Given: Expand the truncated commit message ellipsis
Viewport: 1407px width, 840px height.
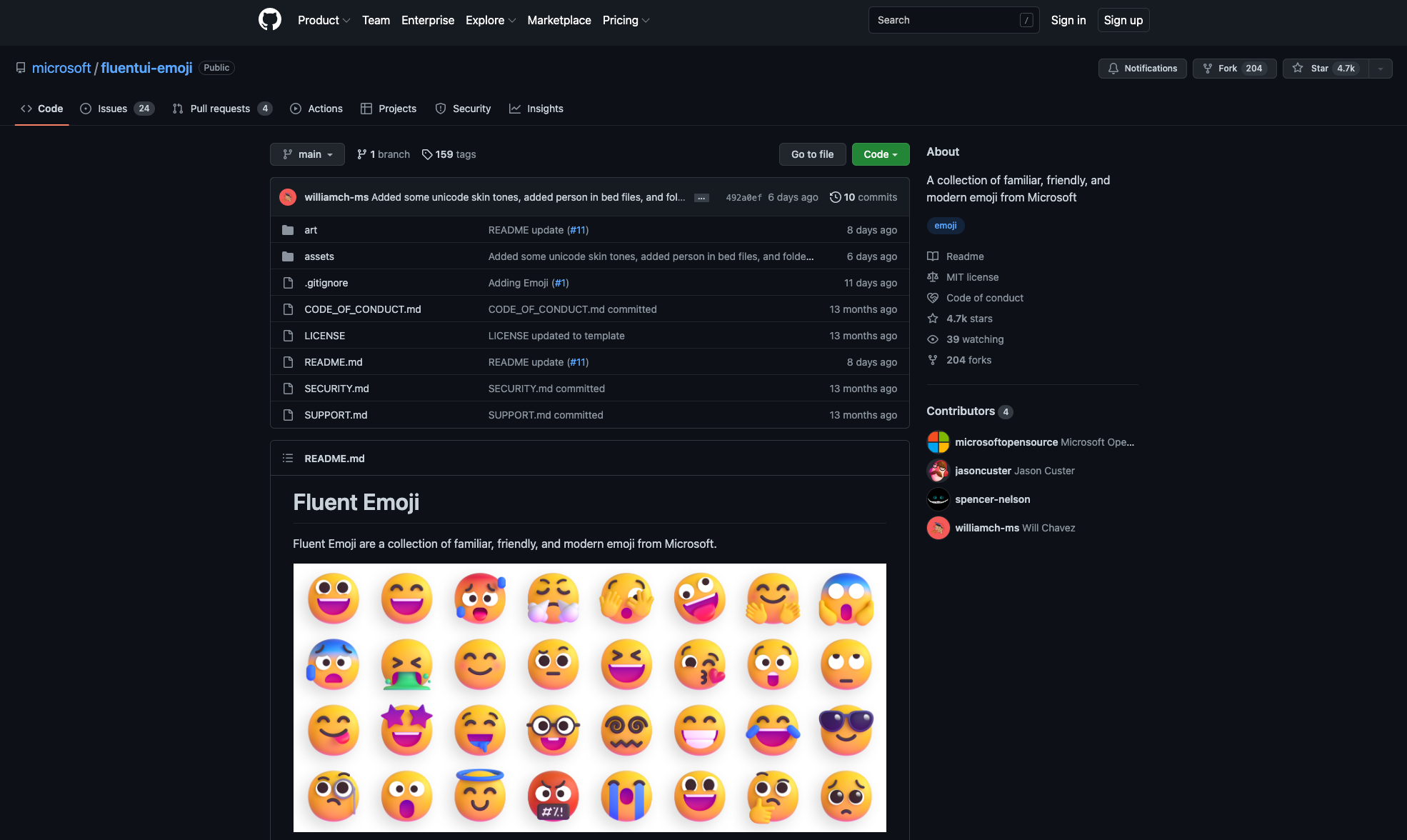Looking at the screenshot, I should (701, 198).
